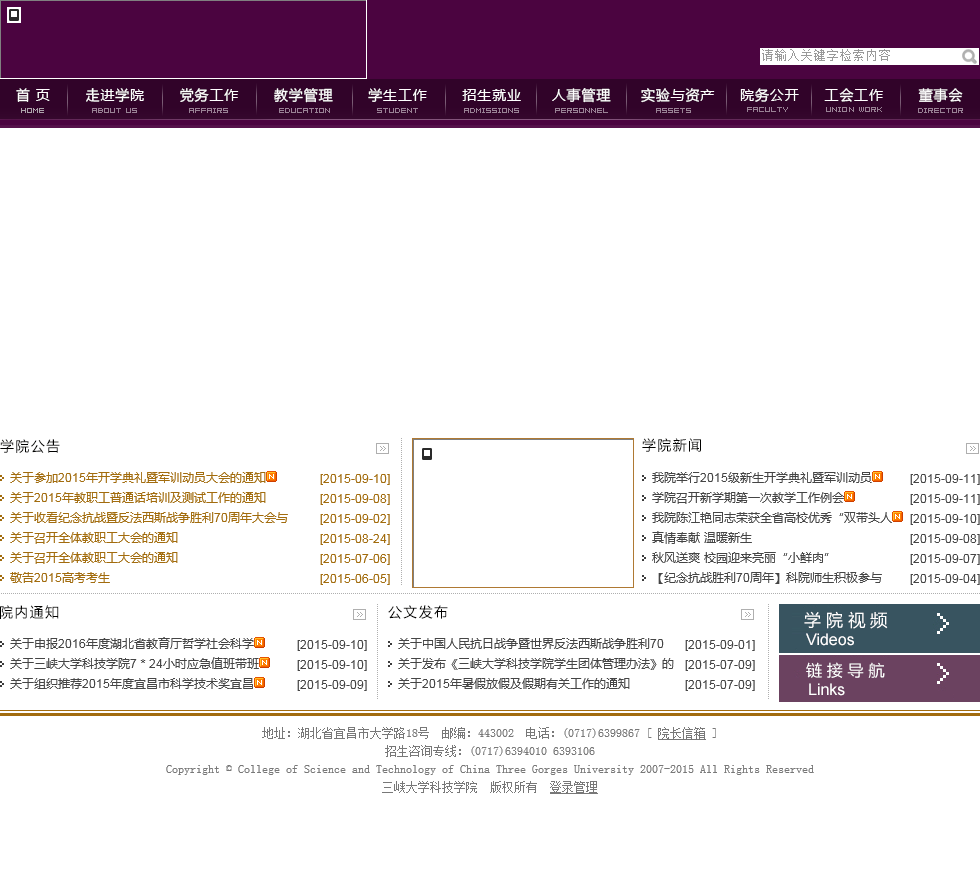Click the arrow chevron on Videos banner
Viewport: 980px width, 891px height.
pyautogui.click(x=942, y=623)
